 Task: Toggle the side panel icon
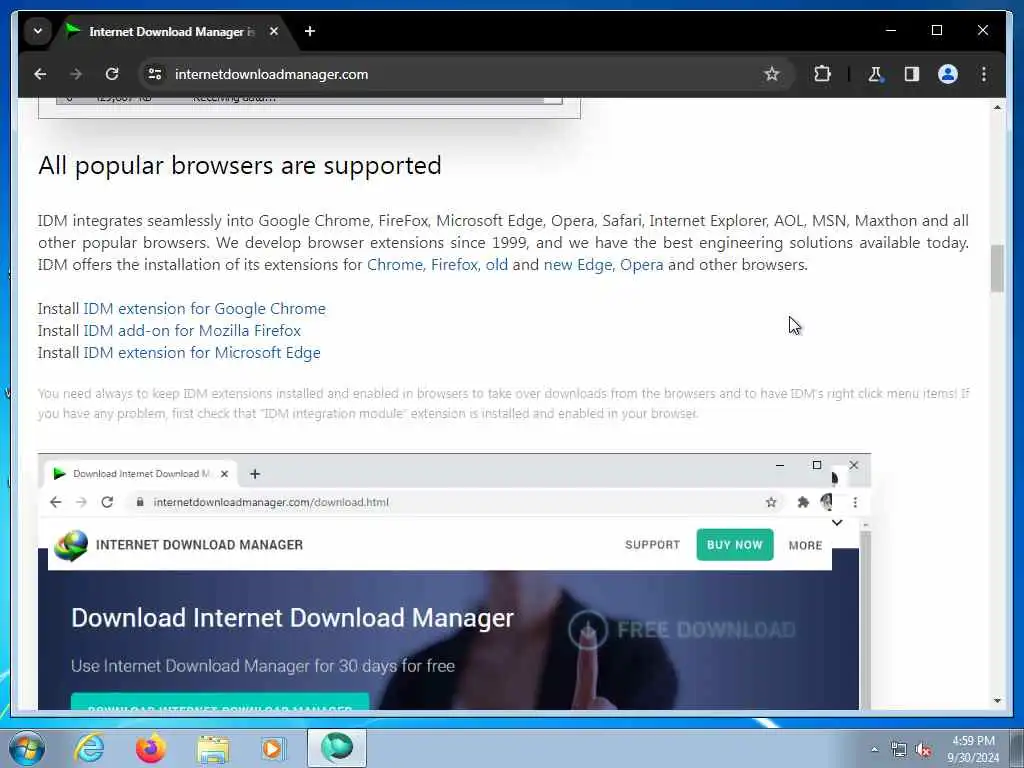tap(912, 74)
